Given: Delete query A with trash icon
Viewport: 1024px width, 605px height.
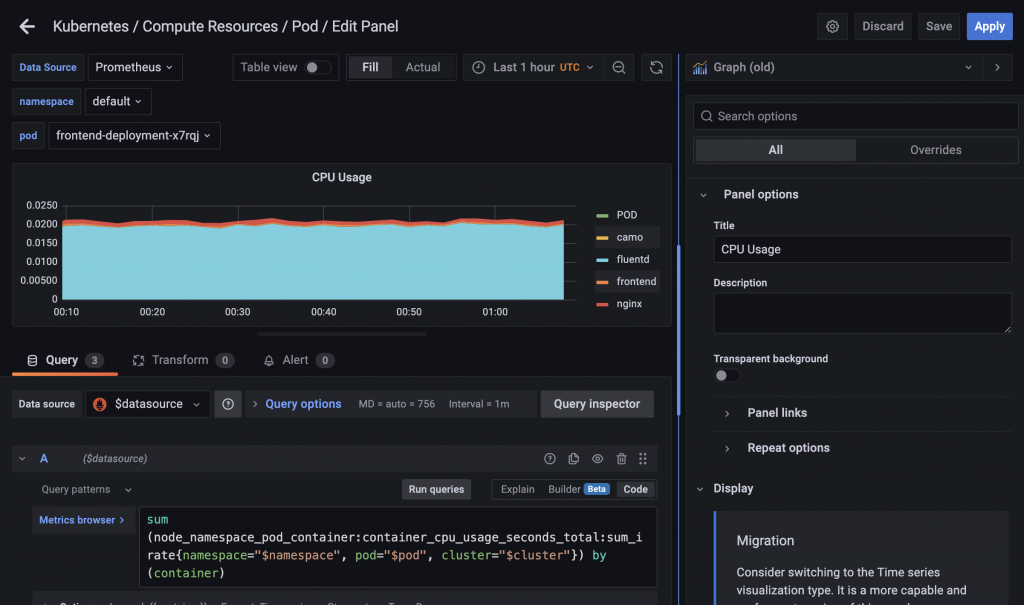Looking at the screenshot, I should coord(621,459).
